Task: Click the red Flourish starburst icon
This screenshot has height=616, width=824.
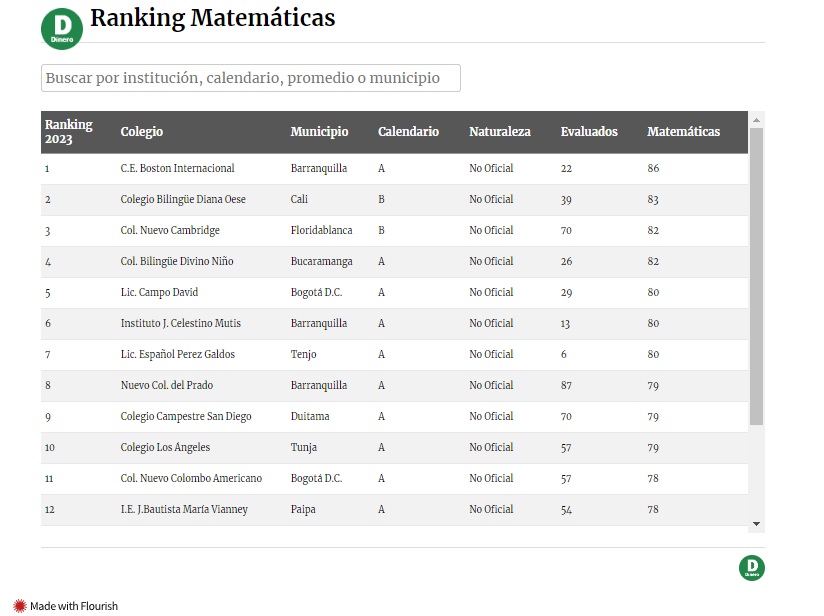Action: tap(19, 606)
